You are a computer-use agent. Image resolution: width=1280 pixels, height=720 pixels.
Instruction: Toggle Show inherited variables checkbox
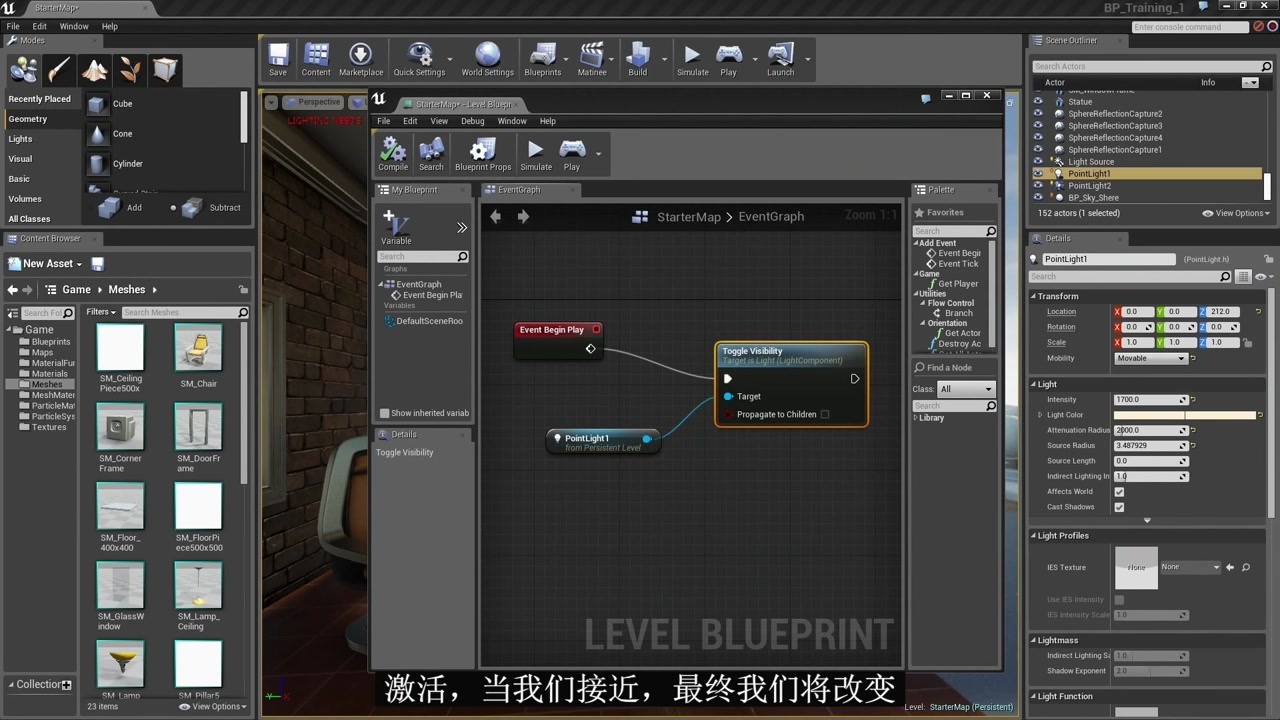384,413
